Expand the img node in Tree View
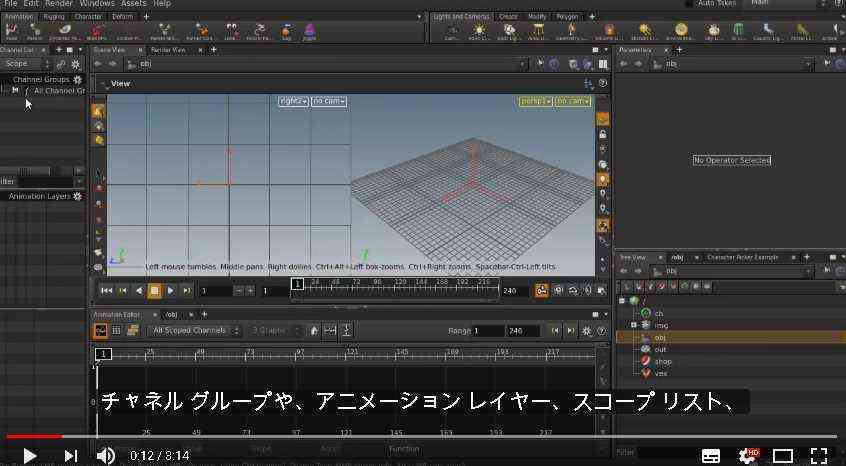The height and width of the screenshot is (466, 846). [634, 325]
